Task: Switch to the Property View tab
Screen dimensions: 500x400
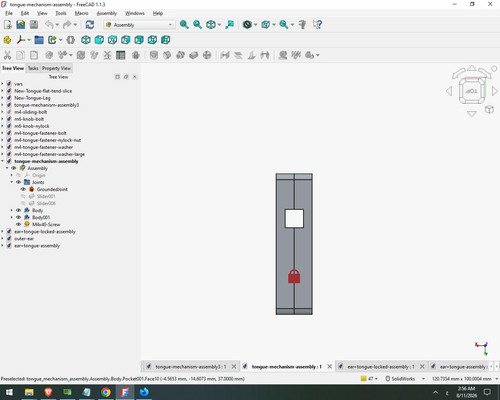Action: click(x=56, y=68)
